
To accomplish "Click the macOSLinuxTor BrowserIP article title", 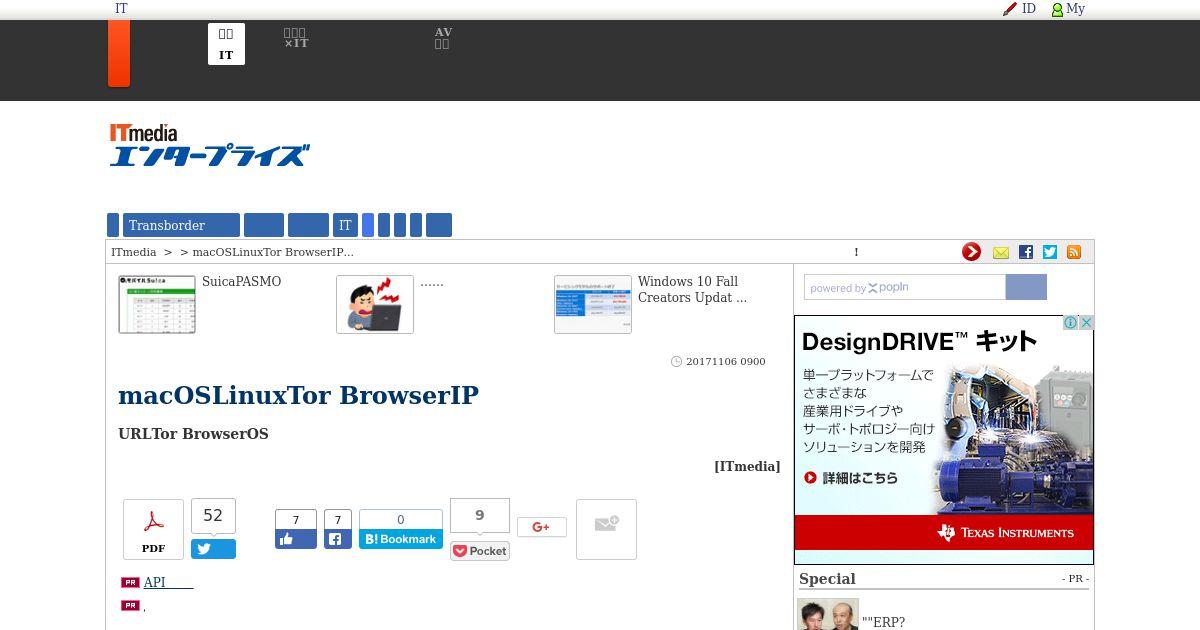I will point(298,395).
